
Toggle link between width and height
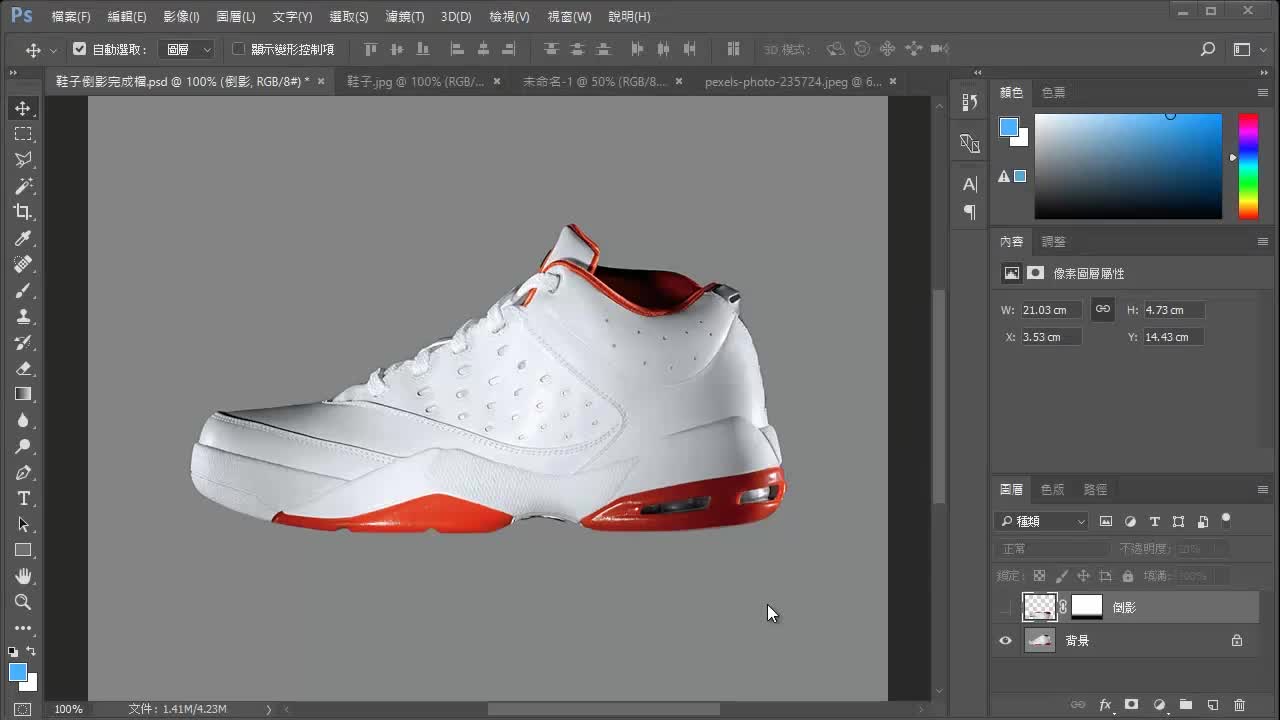1102,310
